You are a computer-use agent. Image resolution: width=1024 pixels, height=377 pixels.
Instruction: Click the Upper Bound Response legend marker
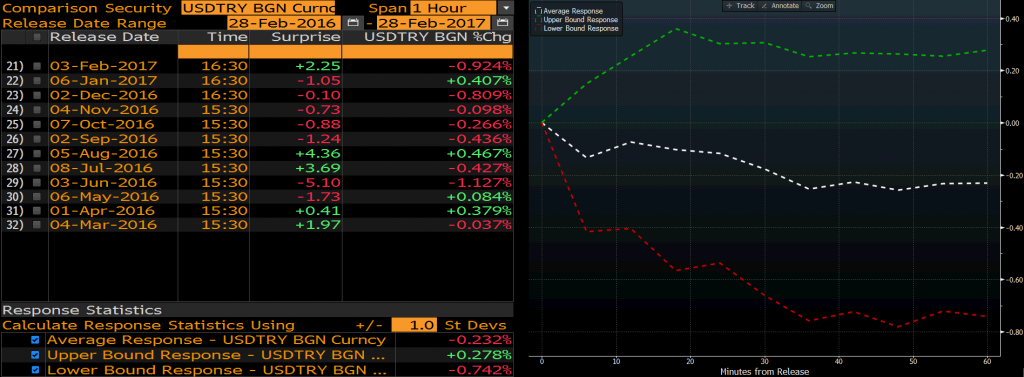click(537, 20)
